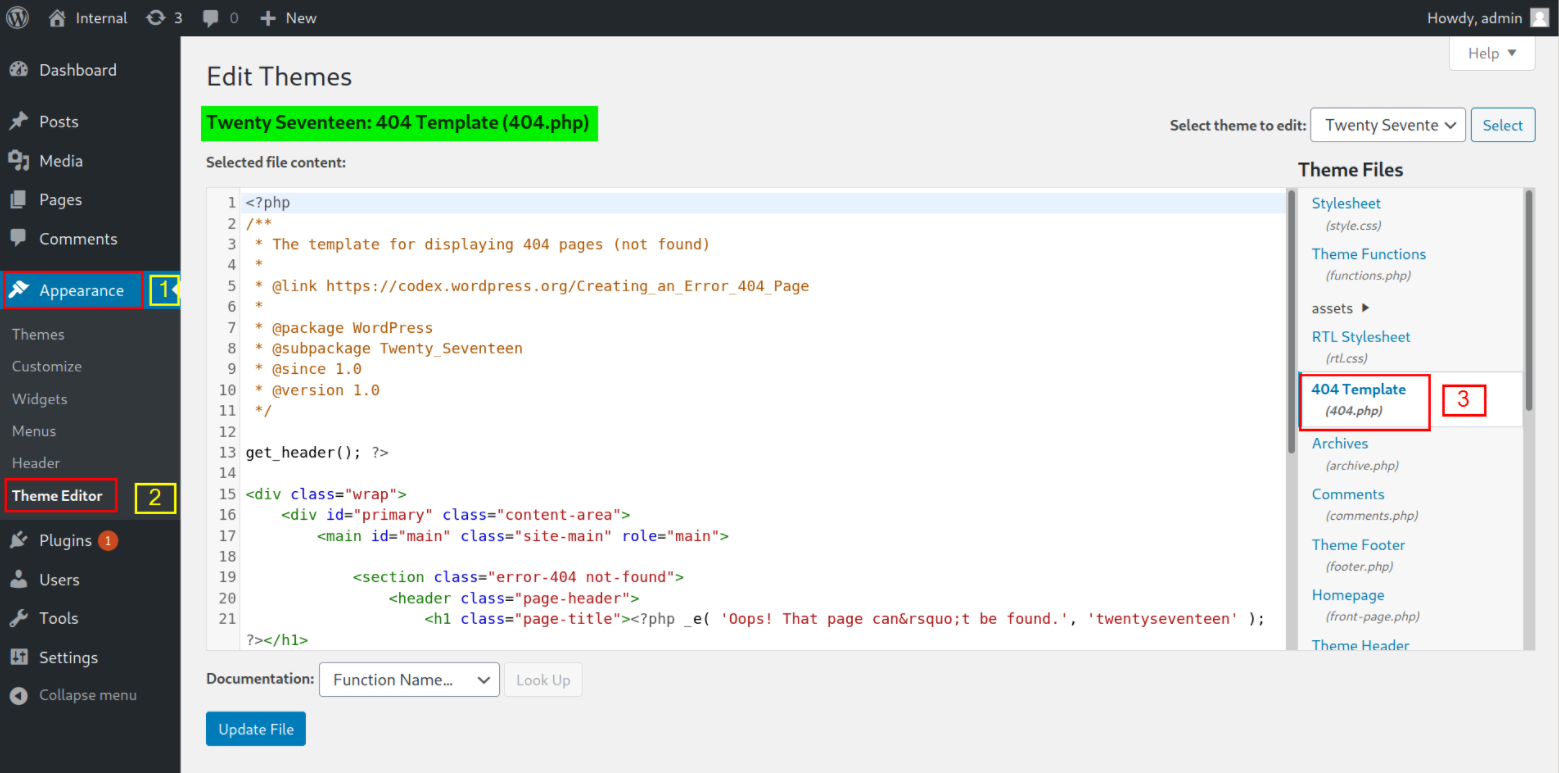
Task: Click the Settings sliders icon
Action: click(x=19, y=657)
